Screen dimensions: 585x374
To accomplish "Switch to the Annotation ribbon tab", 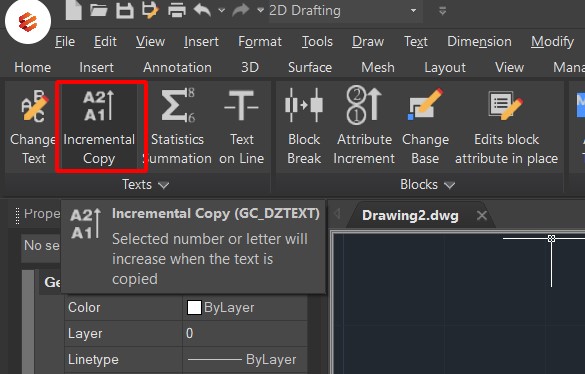I will 177,68.
